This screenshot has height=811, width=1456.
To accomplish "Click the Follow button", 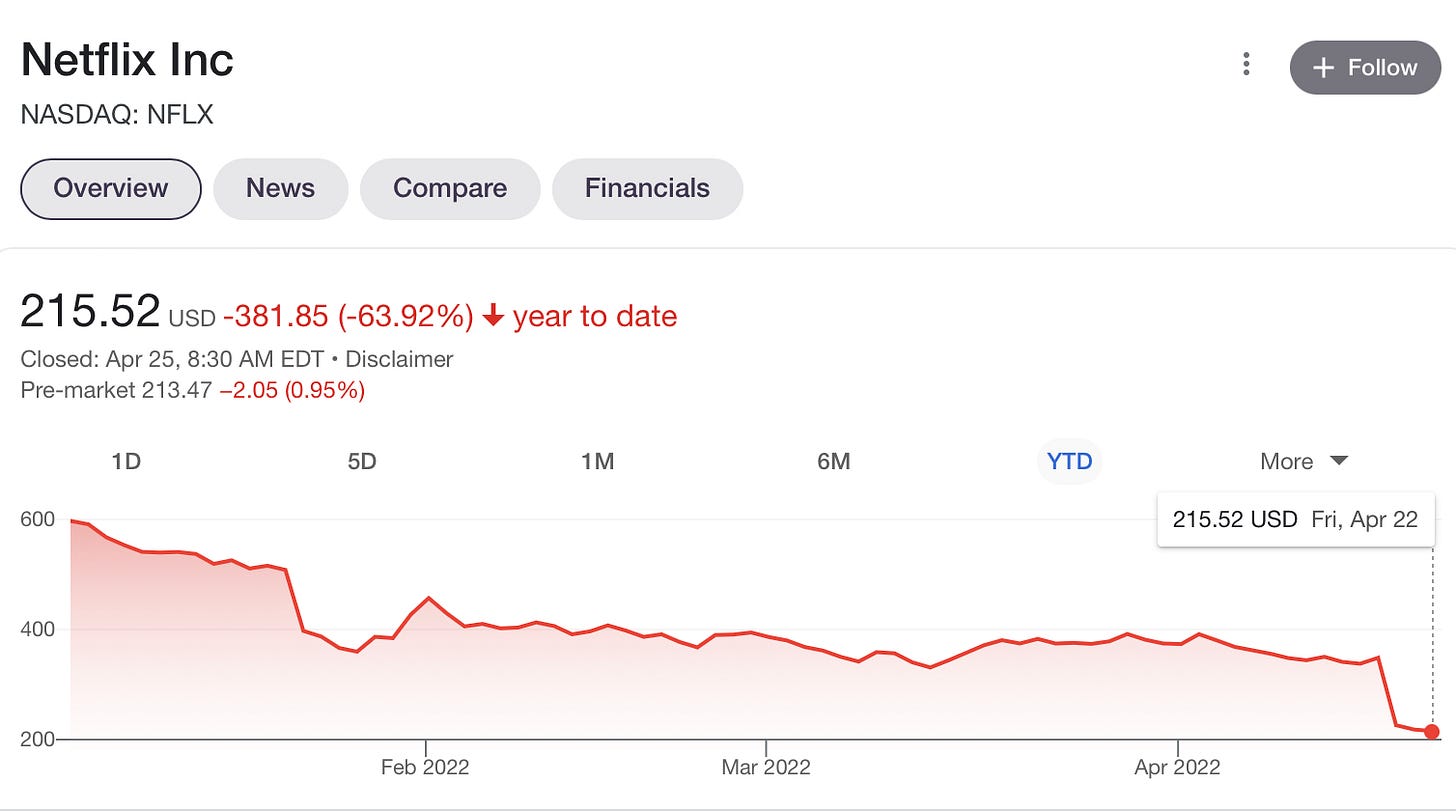I will point(1365,67).
